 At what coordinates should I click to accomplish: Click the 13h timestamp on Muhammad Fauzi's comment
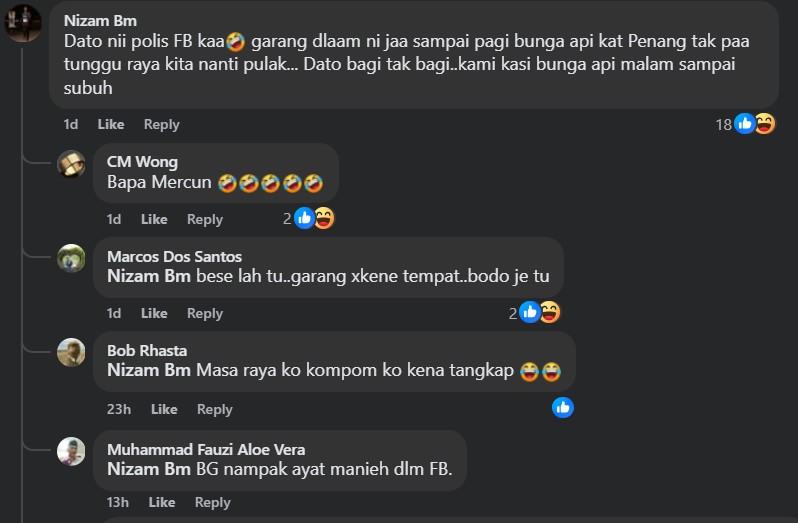click(x=118, y=502)
